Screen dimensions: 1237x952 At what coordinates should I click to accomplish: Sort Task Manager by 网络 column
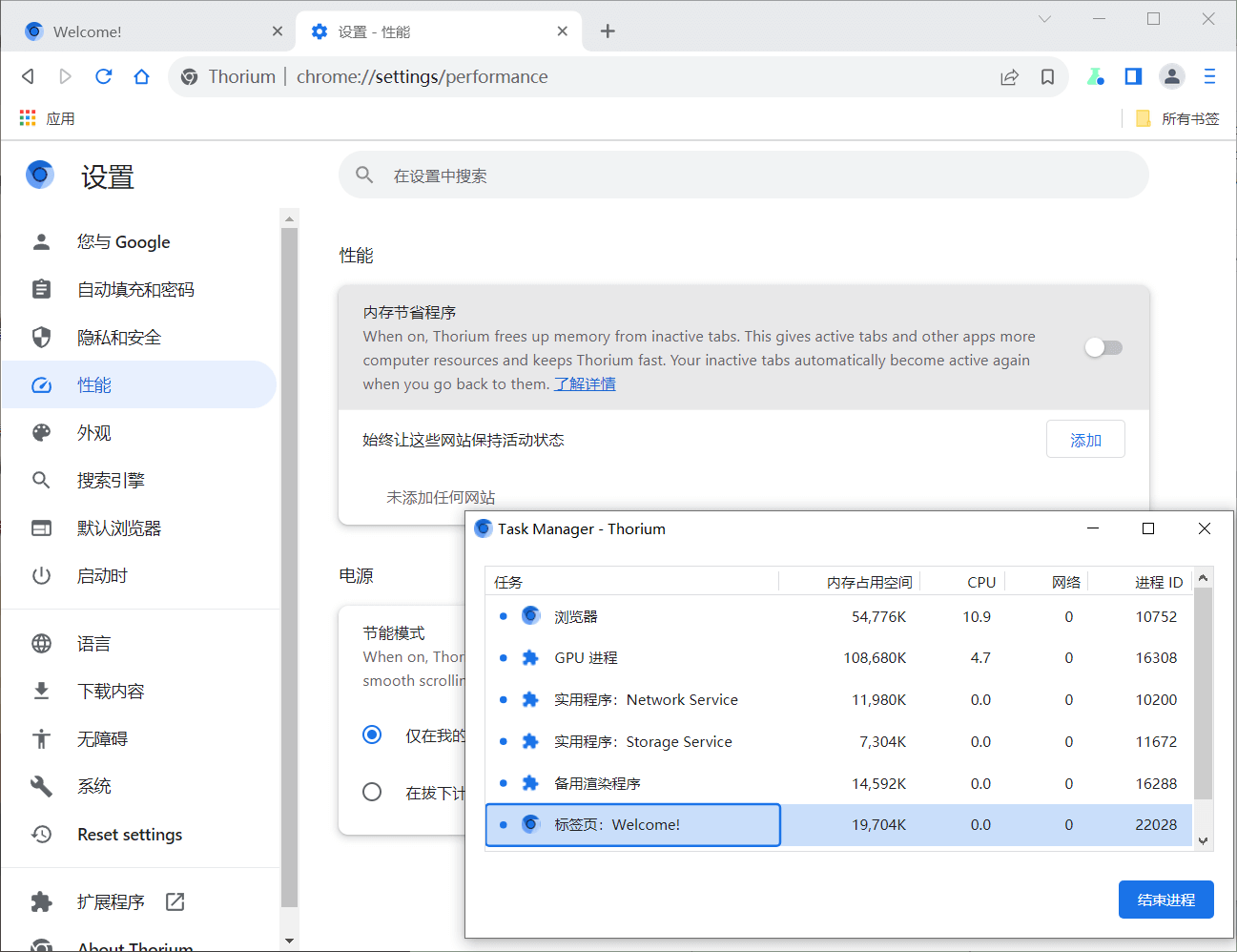[x=1047, y=582]
